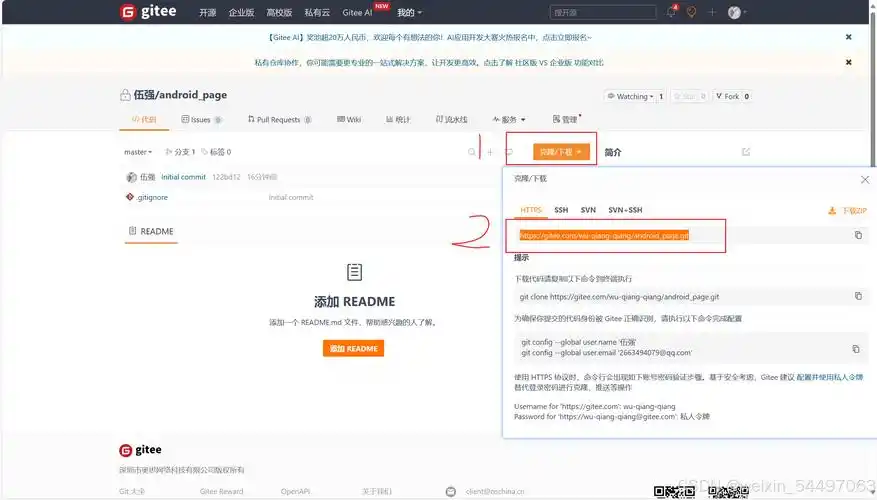
Task: Click the OpenAPI footer link
Action: pos(295,492)
